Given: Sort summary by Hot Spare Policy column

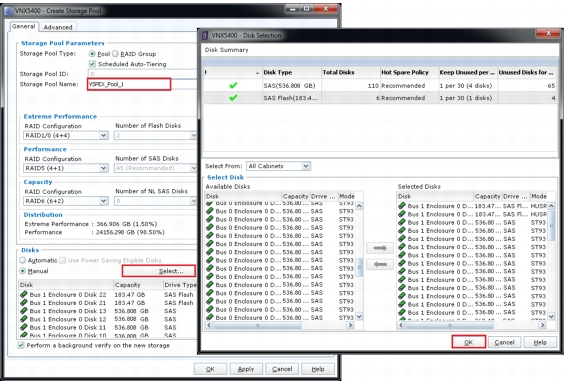Looking at the screenshot, I should tap(409, 72).
